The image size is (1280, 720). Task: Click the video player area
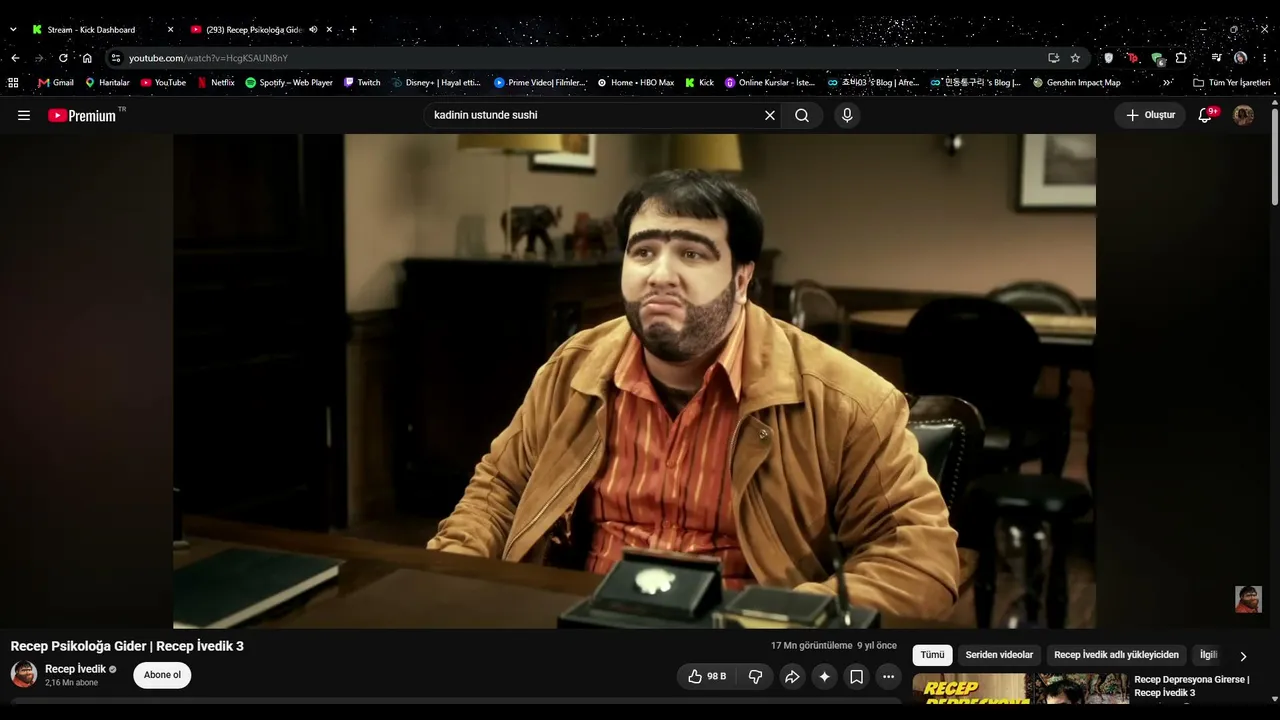point(634,381)
